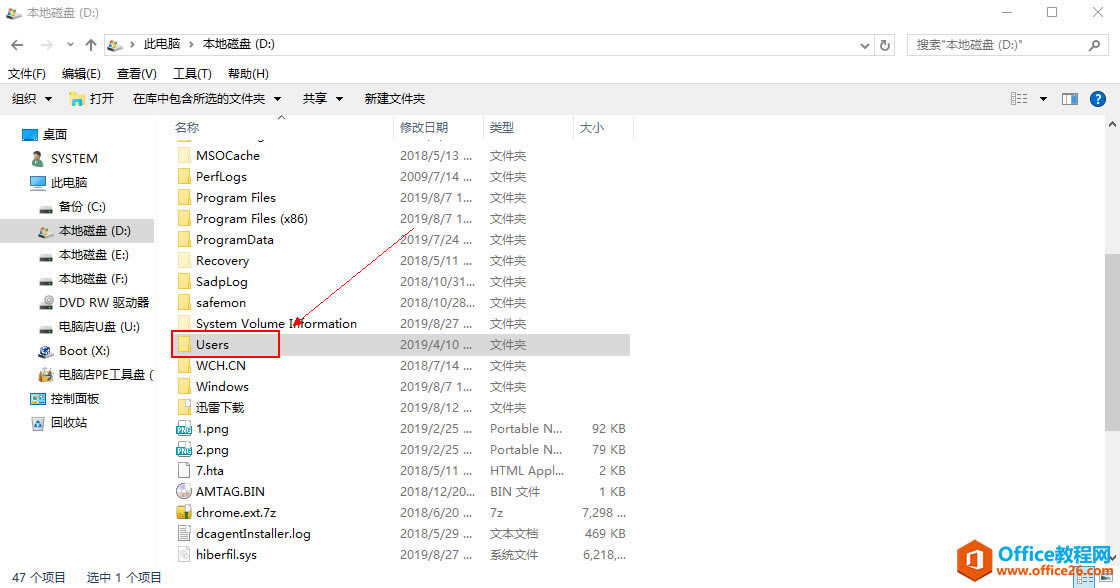Select the 2.png file icon
This screenshot has height=588, width=1120.
point(184,449)
